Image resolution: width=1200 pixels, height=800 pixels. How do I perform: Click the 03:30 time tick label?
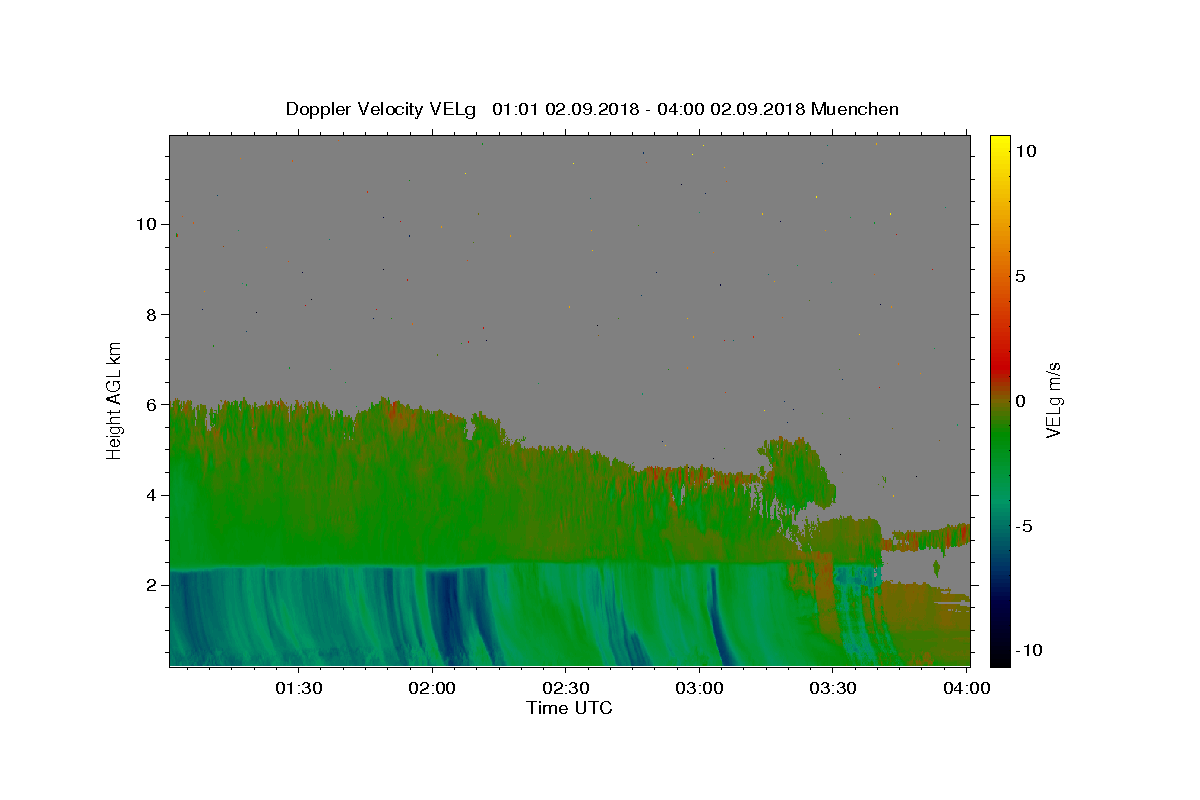833,689
